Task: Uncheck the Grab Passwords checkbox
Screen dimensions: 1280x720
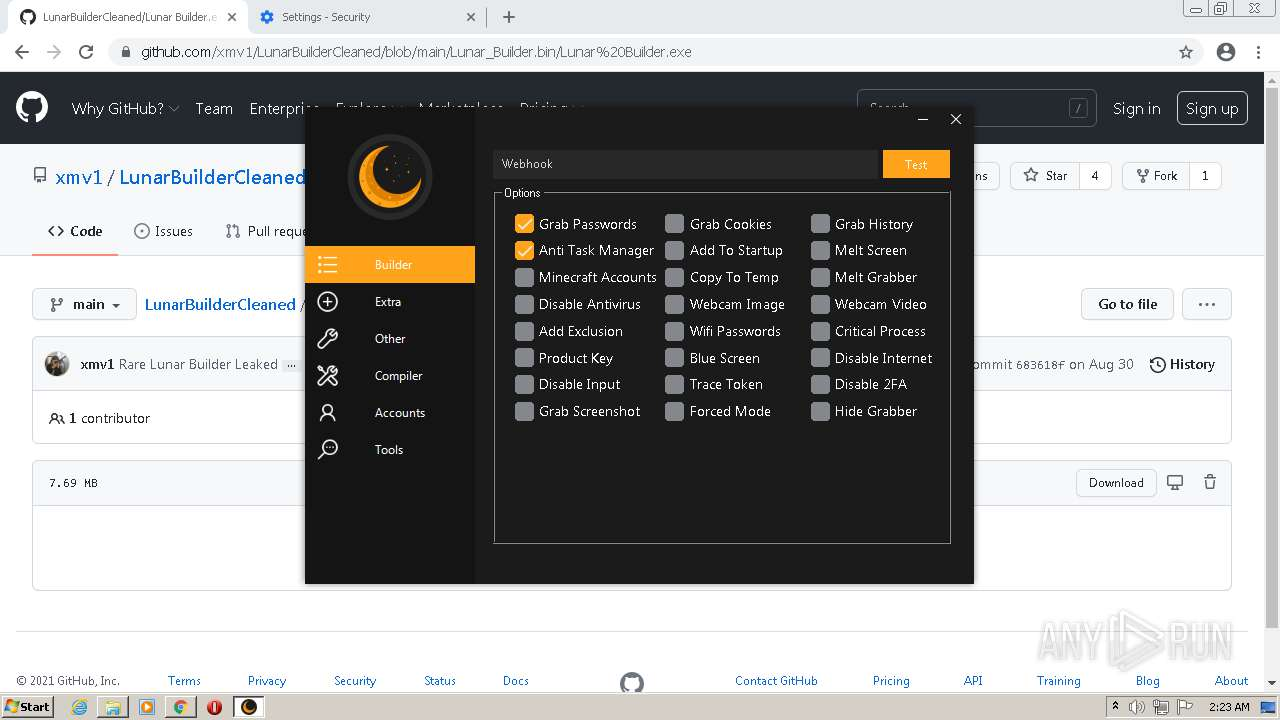Action: point(524,224)
